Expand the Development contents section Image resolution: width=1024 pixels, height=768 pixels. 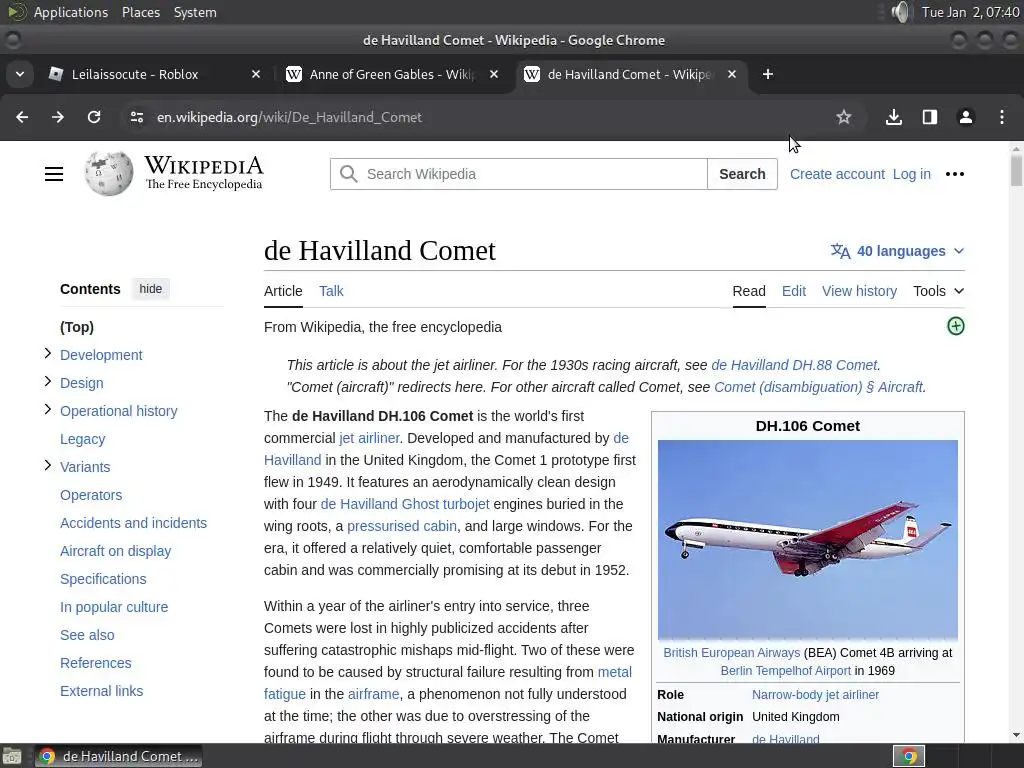48,354
